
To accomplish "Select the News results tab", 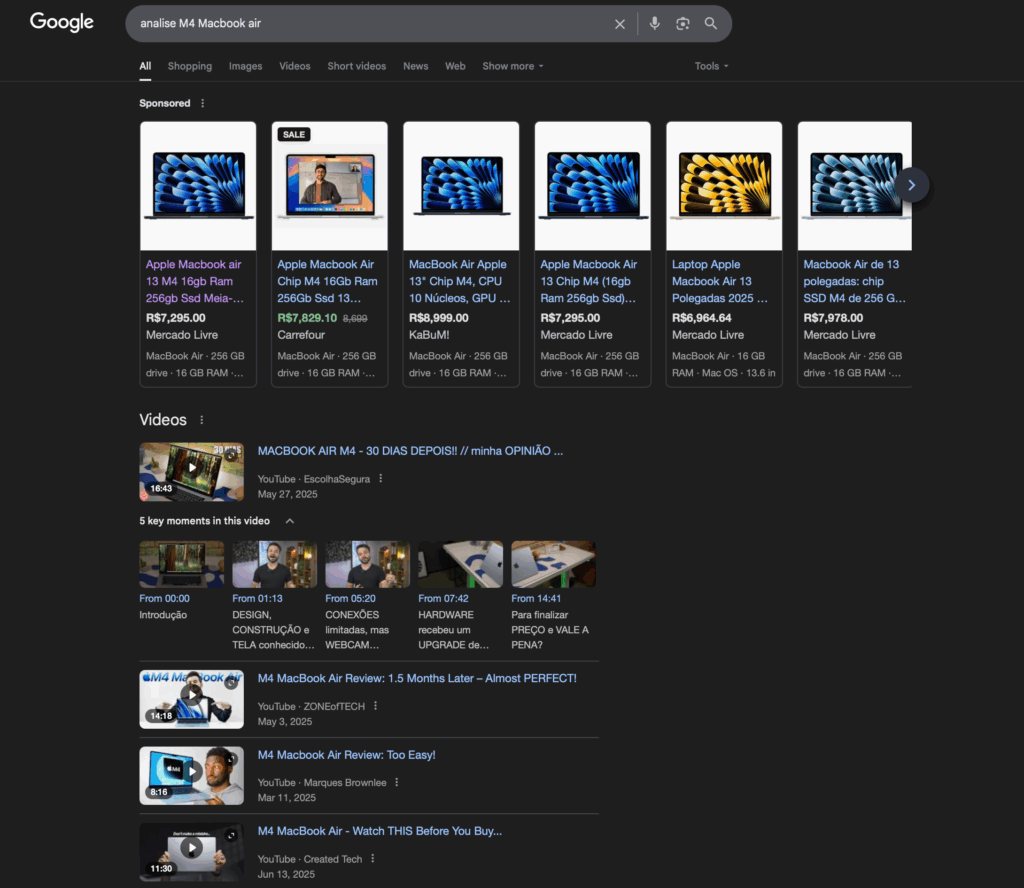I will (x=415, y=66).
